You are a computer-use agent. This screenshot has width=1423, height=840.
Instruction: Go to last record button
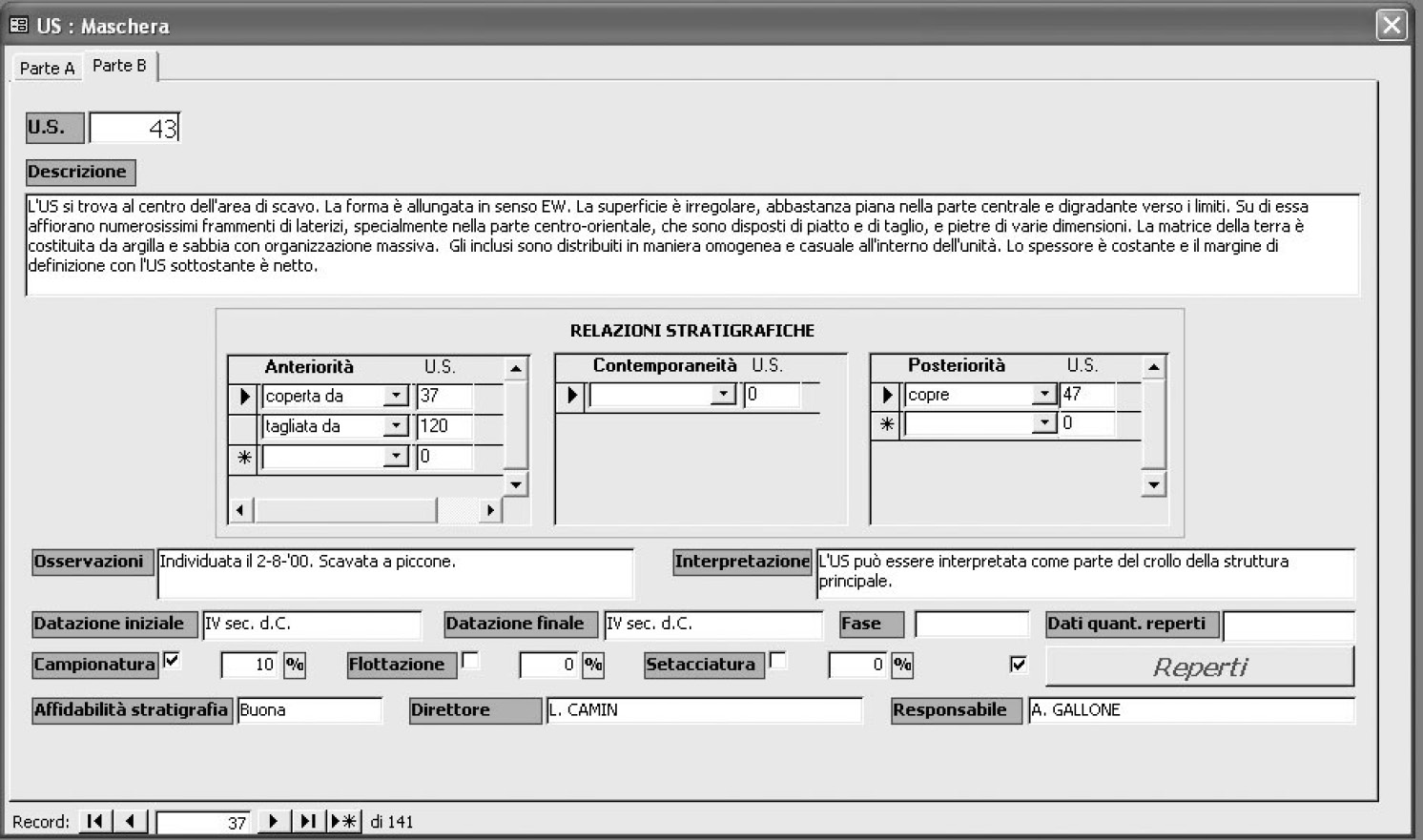tap(308, 821)
